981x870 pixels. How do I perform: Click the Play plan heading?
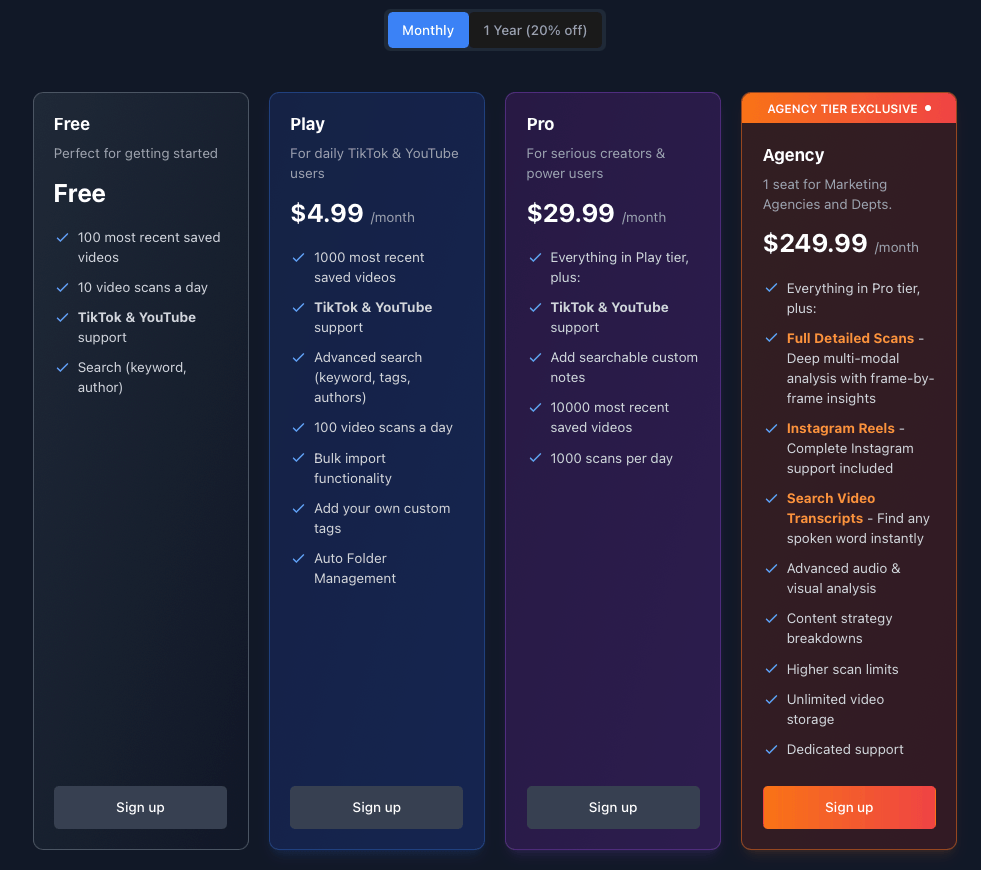click(307, 124)
